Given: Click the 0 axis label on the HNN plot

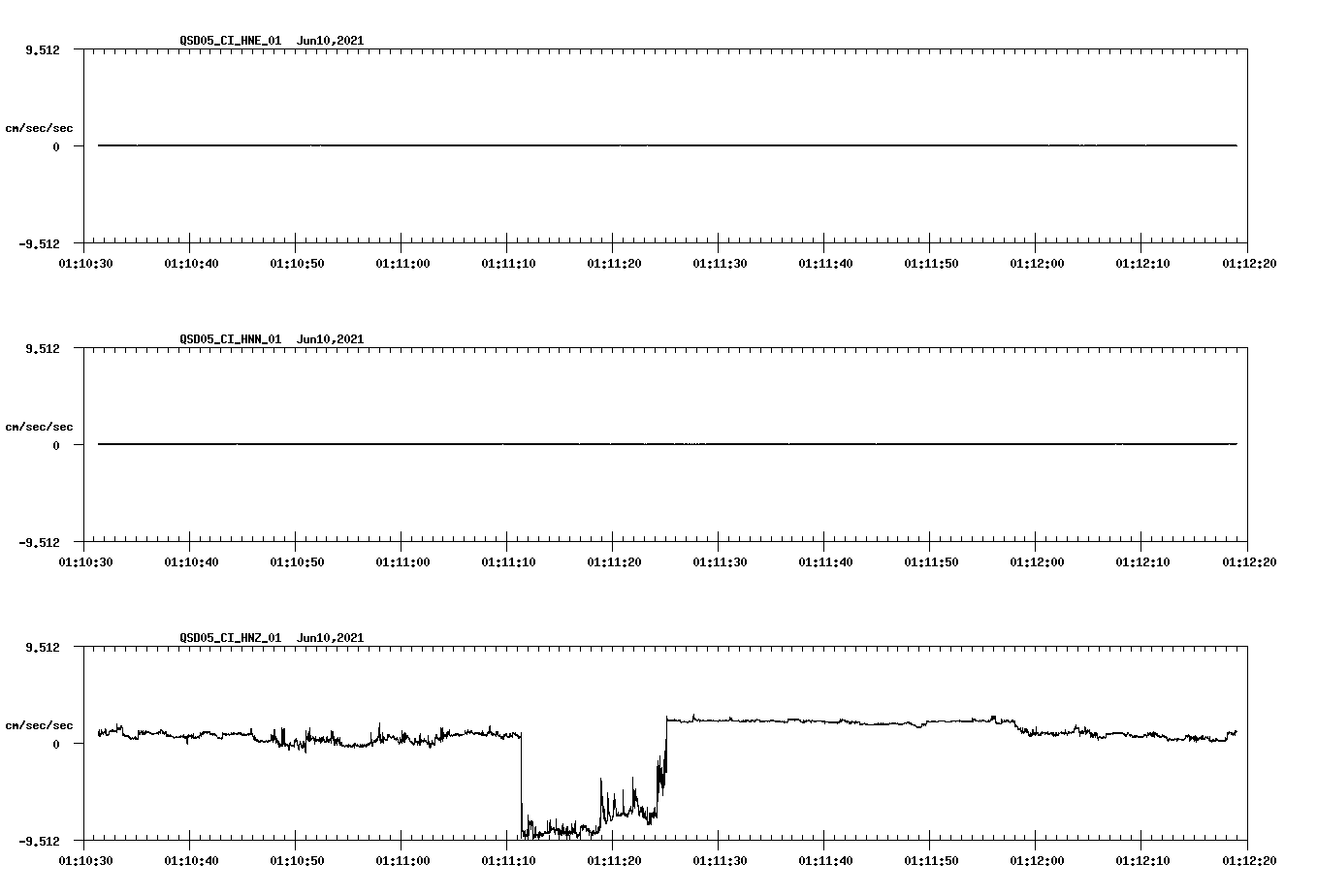Looking at the screenshot, I should (56, 445).
